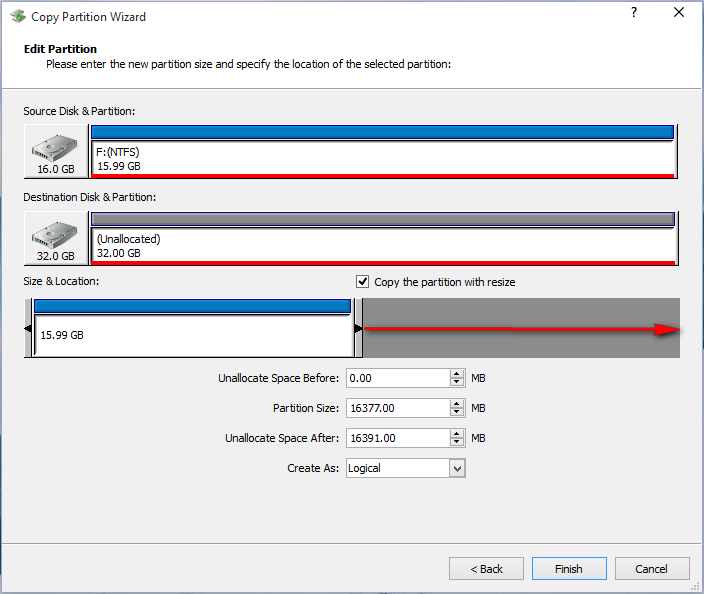Go back with the Back button
This screenshot has height=594, width=704.
[486, 569]
